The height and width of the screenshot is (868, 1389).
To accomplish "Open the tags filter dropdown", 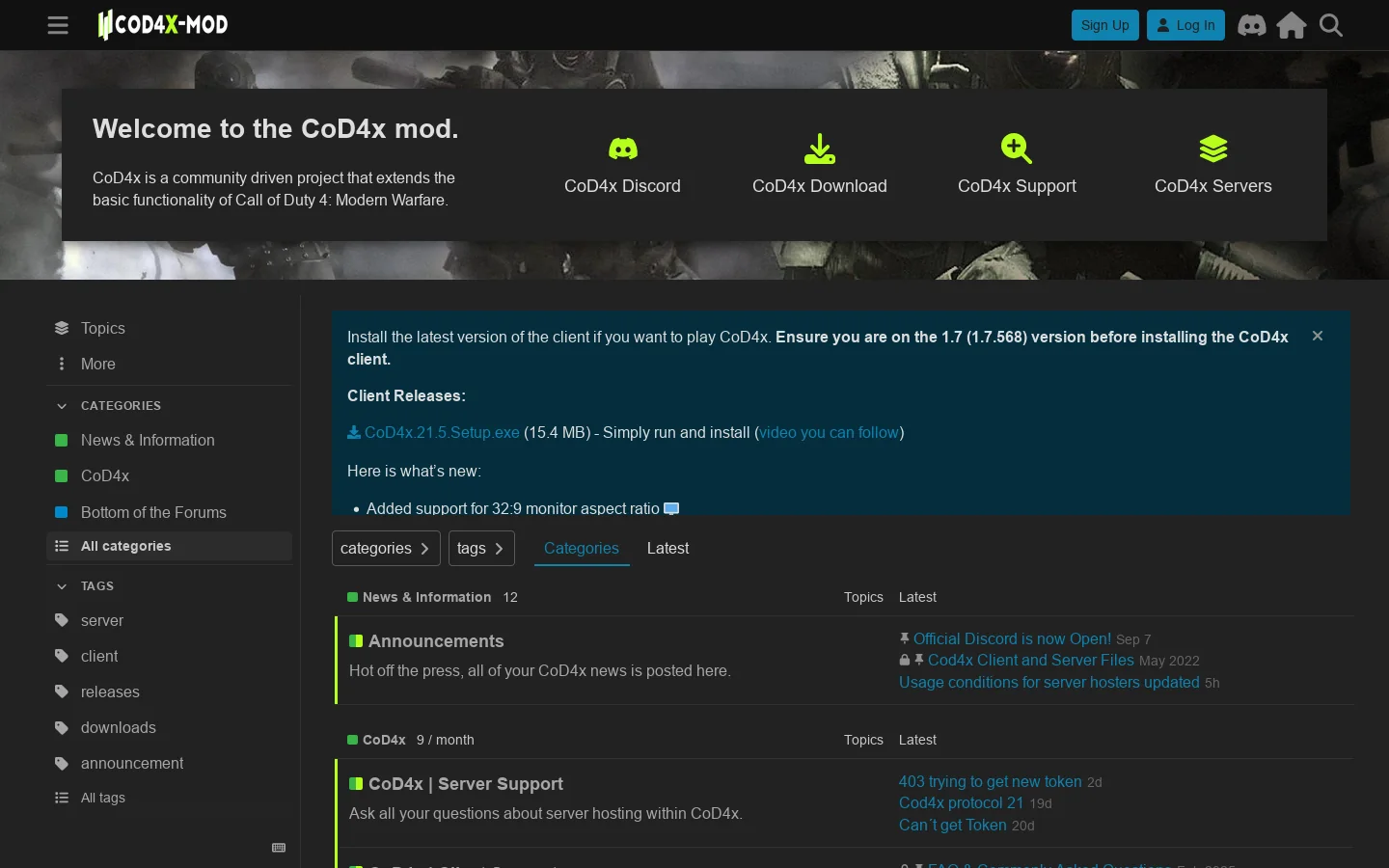I will (481, 548).
